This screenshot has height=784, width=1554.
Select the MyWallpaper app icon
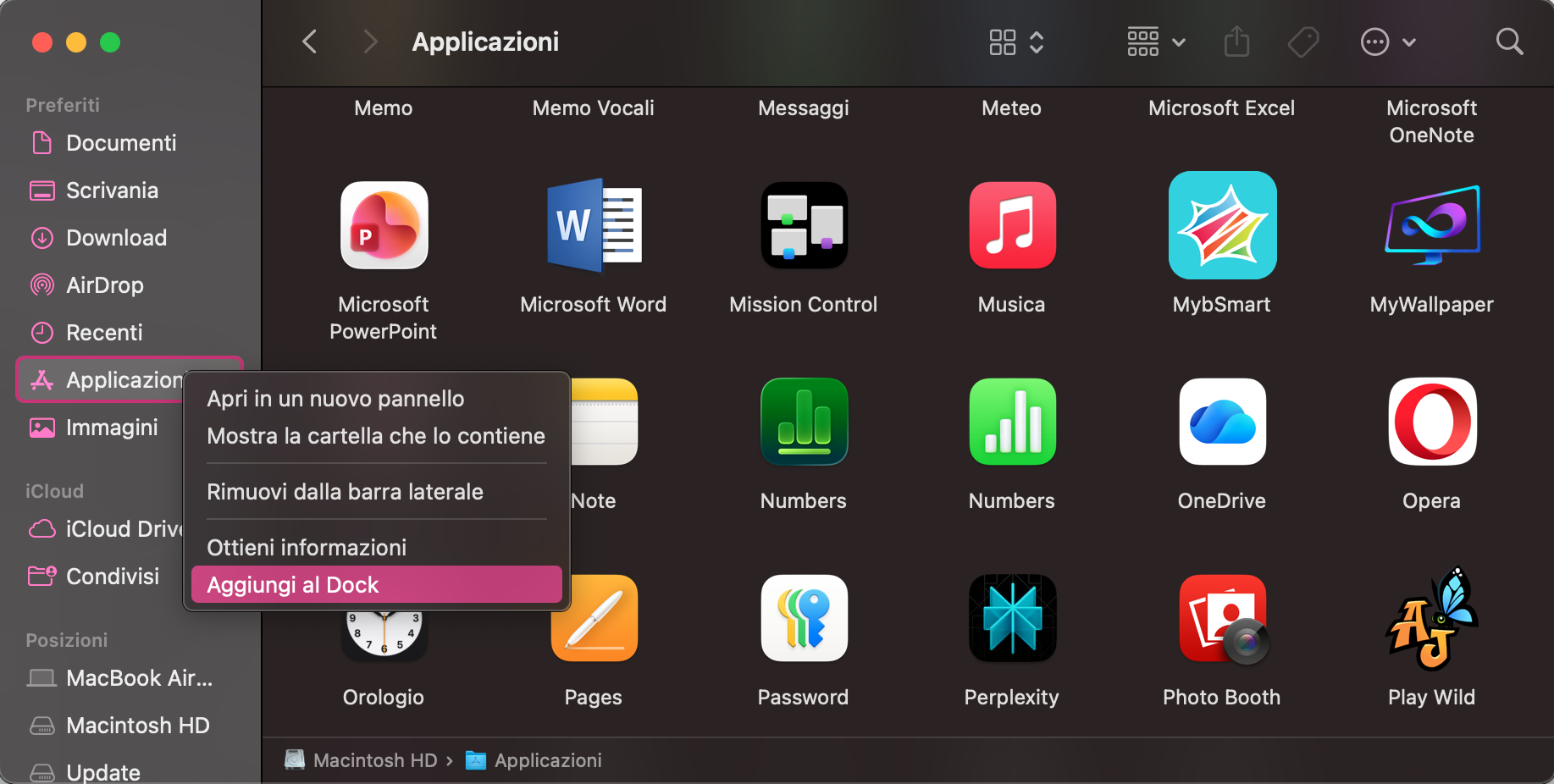[1432, 225]
